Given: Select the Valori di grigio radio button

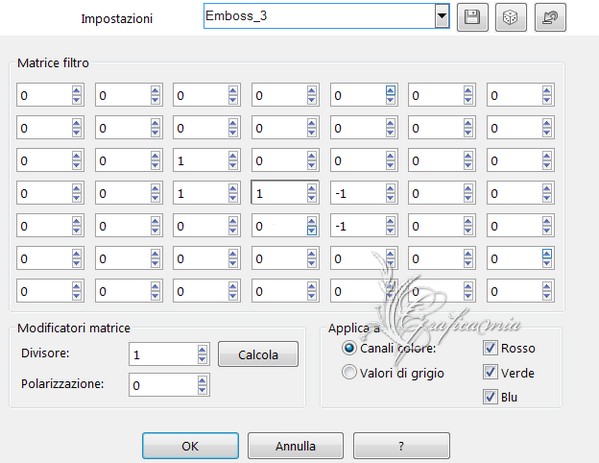Looking at the screenshot, I should 349,372.
